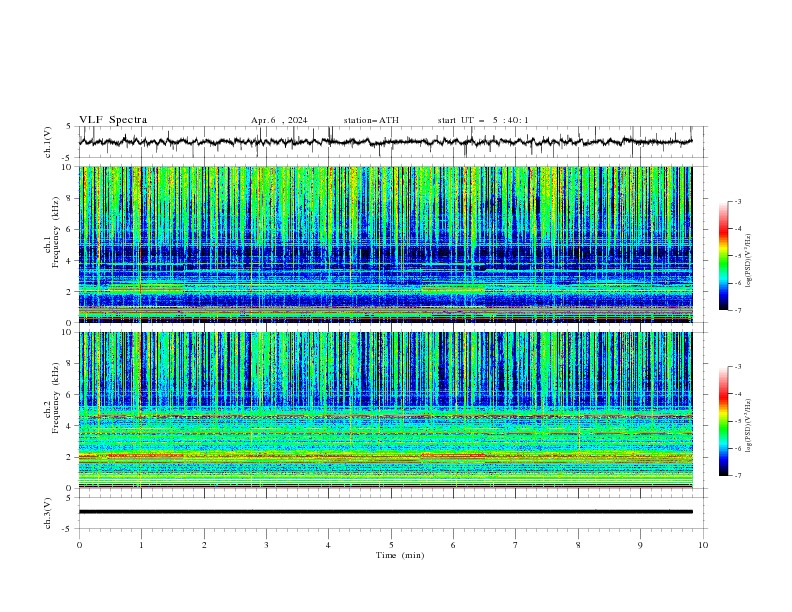Click the "station=ATH" header label
This screenshot has width=792, height=612.
pyautogui.click(x=371, y=120)
